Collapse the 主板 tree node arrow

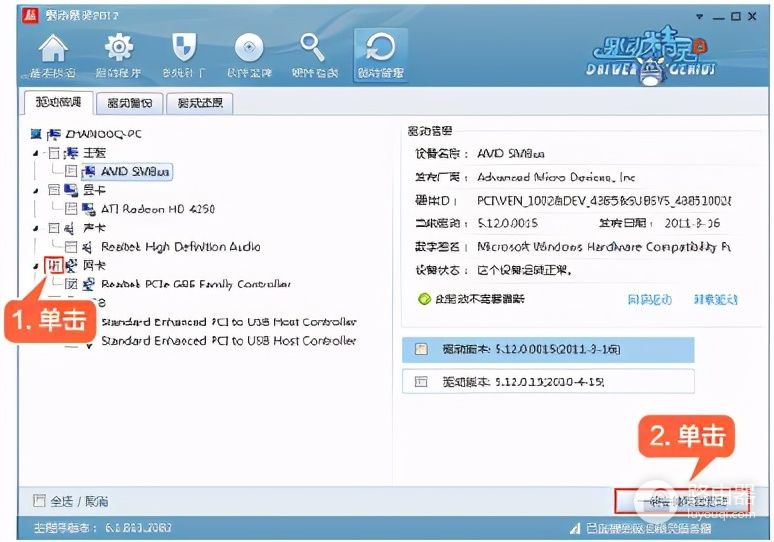(37, 153)
